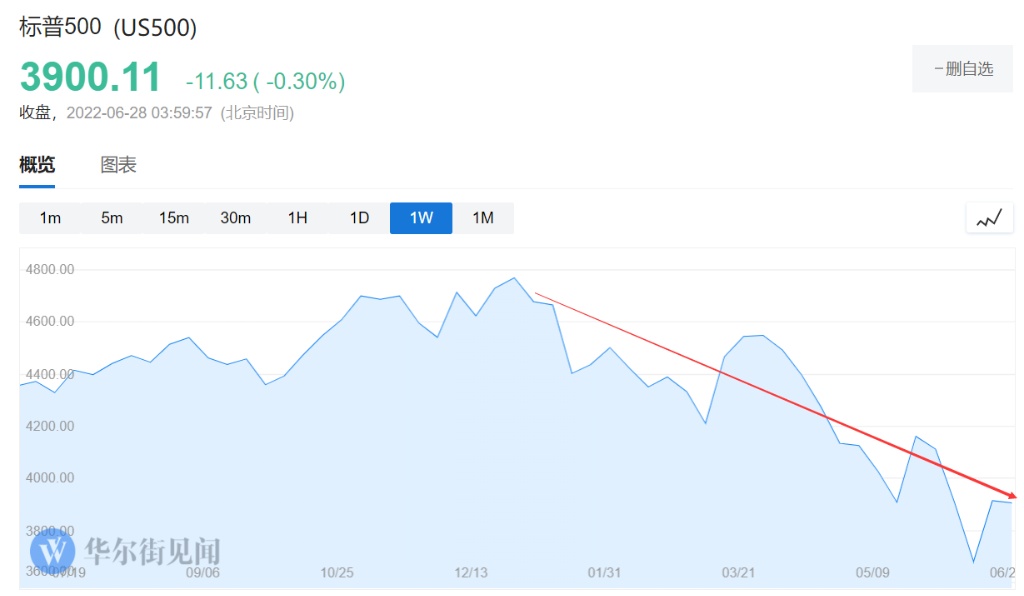The height and width of the screenshot is (596, 1024).
Task: Choose the 1D chart period
Action: (359, 218)
